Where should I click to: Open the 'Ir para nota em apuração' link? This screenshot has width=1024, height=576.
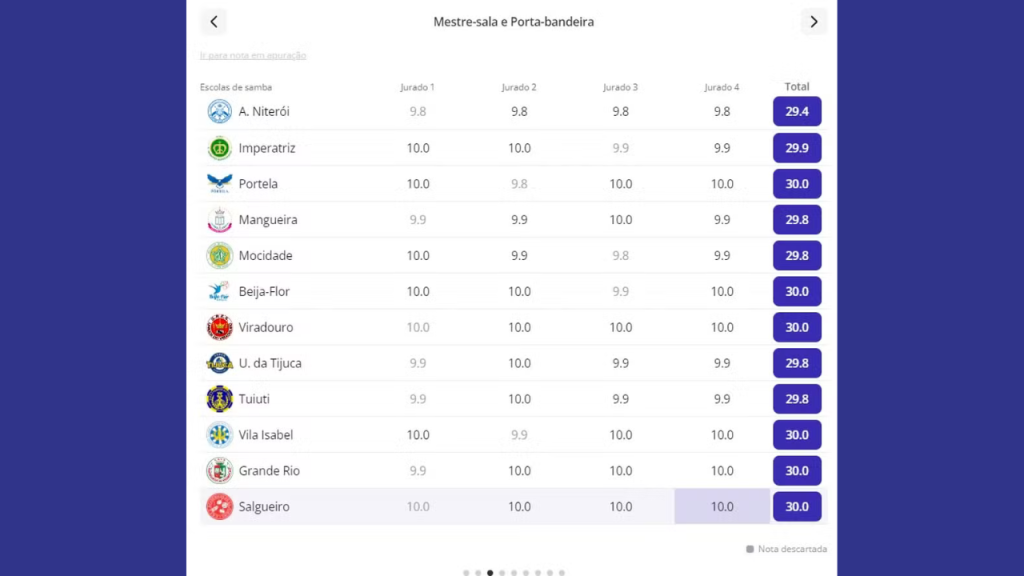point(253,56)
